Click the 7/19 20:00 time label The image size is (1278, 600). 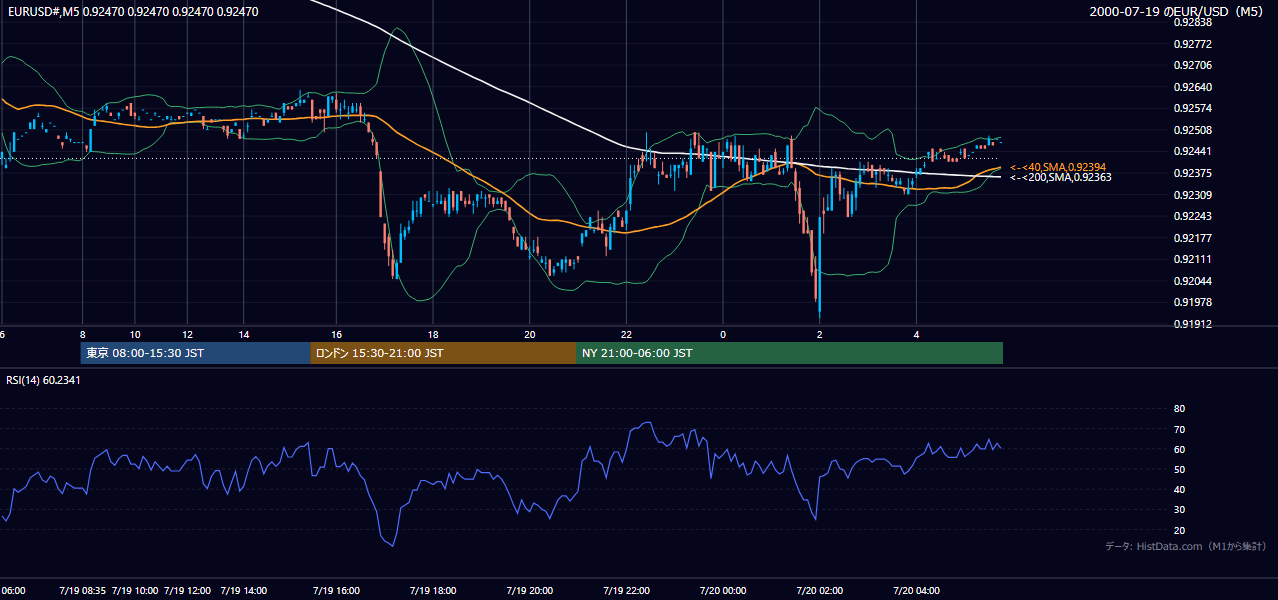(x=530, y=591)
